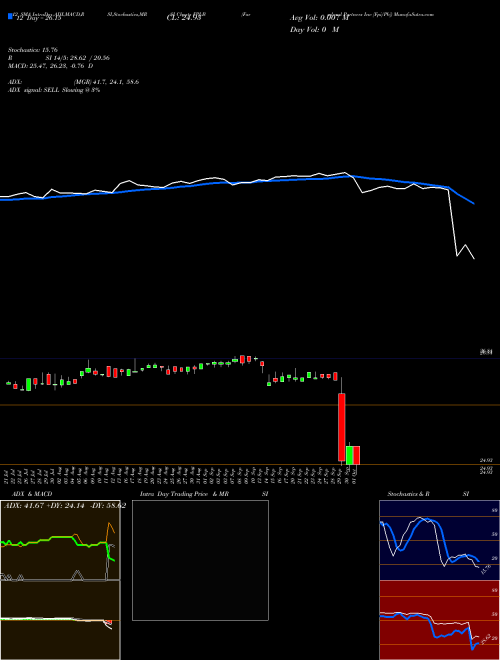This screenshot has height=660, width=500.
Task: Select the 'Day Vol: 0 M' text
Action: pos(314,29)
